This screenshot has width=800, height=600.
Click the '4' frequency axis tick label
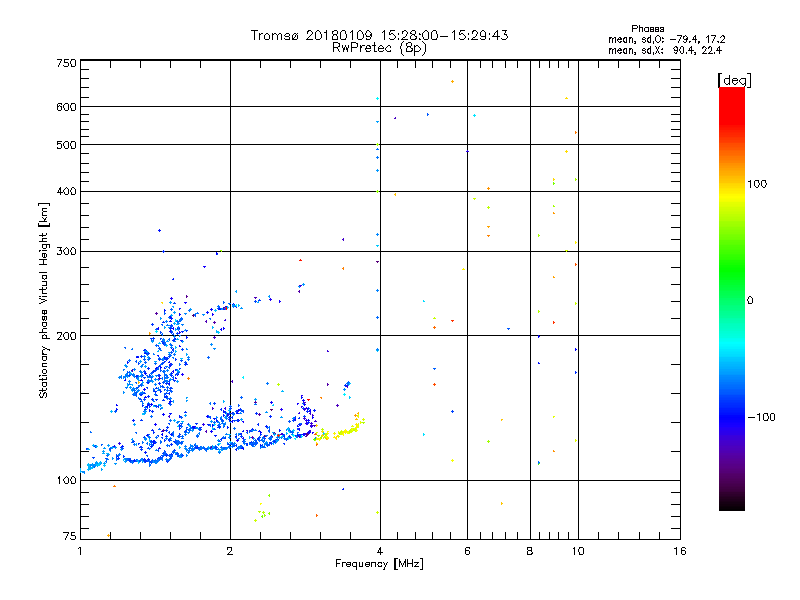coord(380,551)
